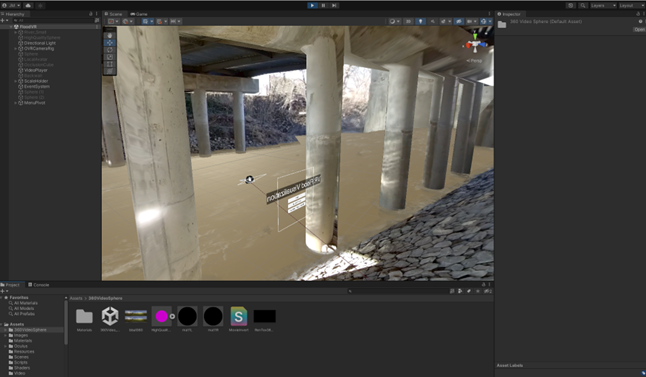Image resolution: width=646 pixels, height=377 pixels.
Task: Select the Rect transform tool
Action: point(110,64)
